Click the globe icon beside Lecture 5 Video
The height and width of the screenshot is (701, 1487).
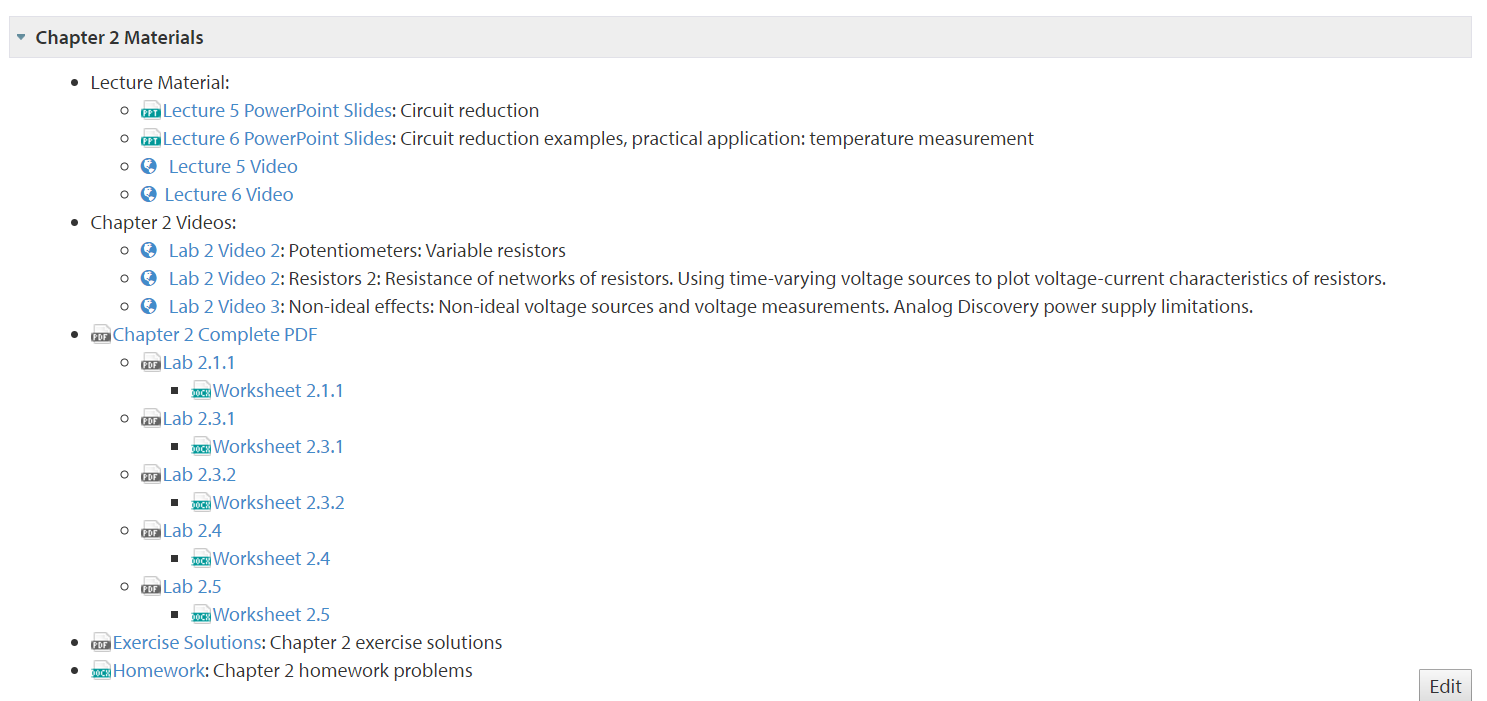point(149,166)
